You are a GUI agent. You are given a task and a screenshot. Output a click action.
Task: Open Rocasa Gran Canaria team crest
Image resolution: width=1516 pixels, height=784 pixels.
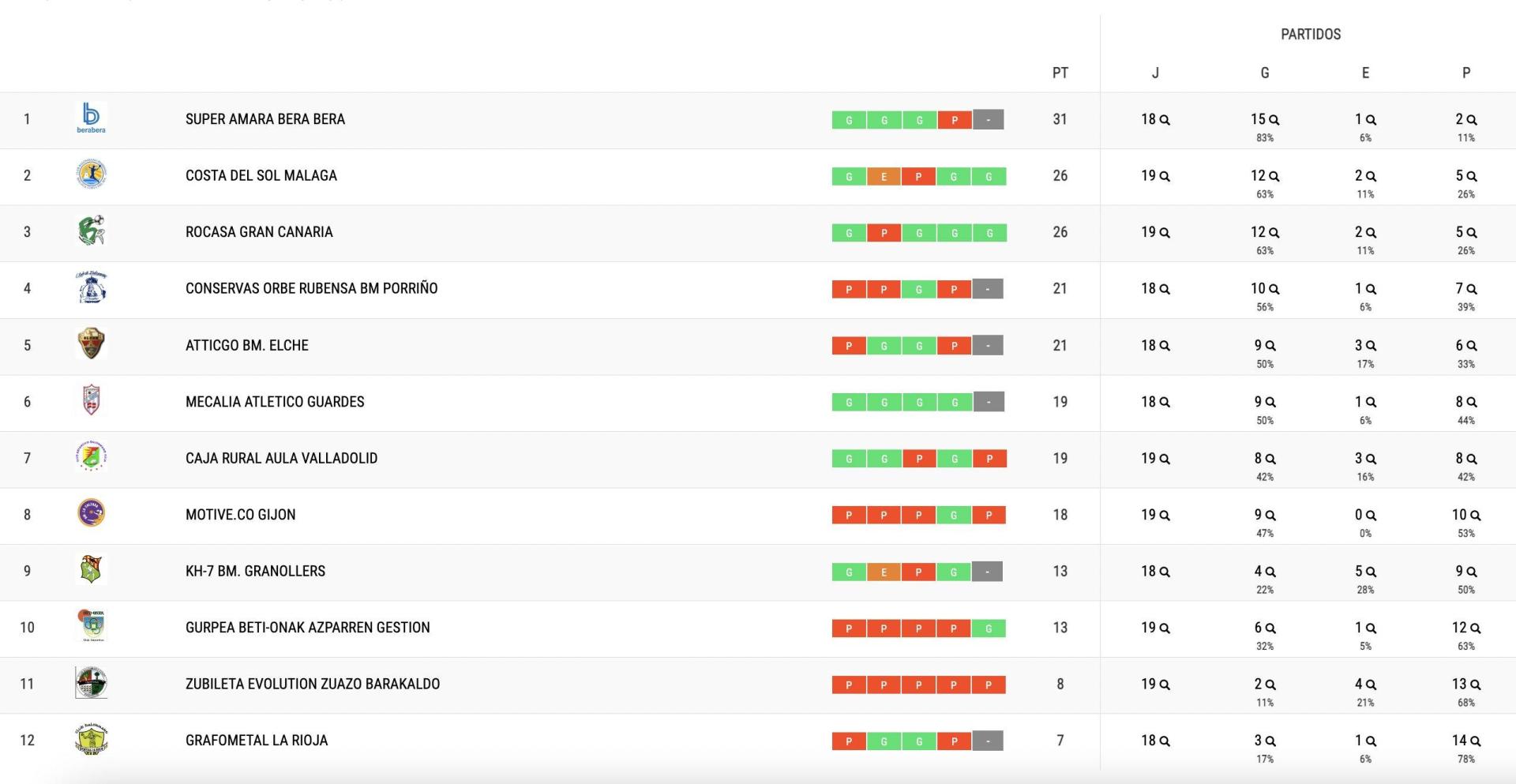coord(91,231)
